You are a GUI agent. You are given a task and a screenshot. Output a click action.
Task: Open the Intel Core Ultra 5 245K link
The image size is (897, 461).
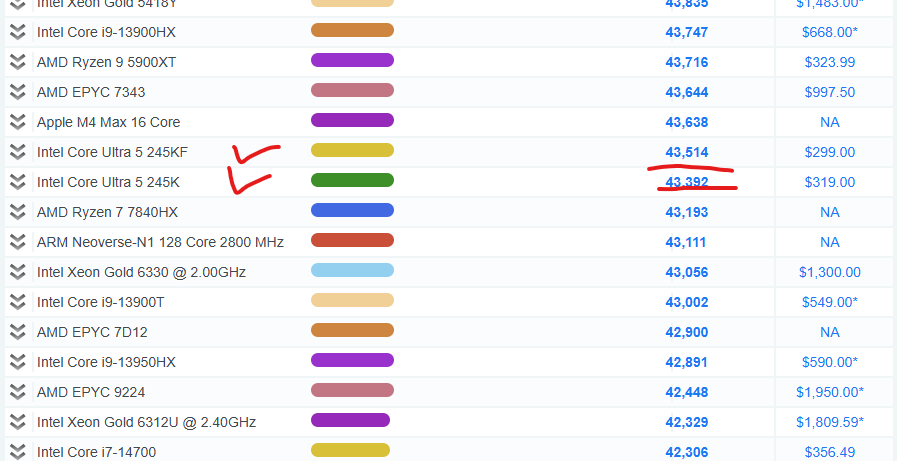pos(108,182)
